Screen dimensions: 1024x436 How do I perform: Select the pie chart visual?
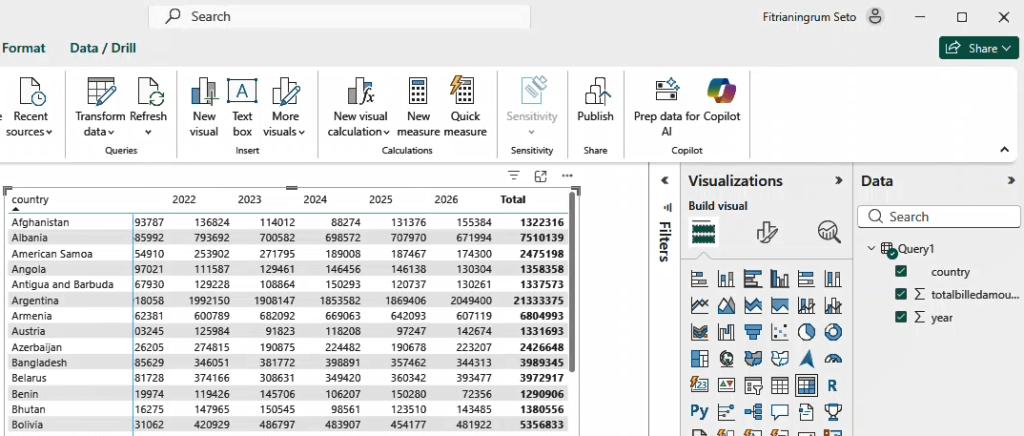click(807, 332)
